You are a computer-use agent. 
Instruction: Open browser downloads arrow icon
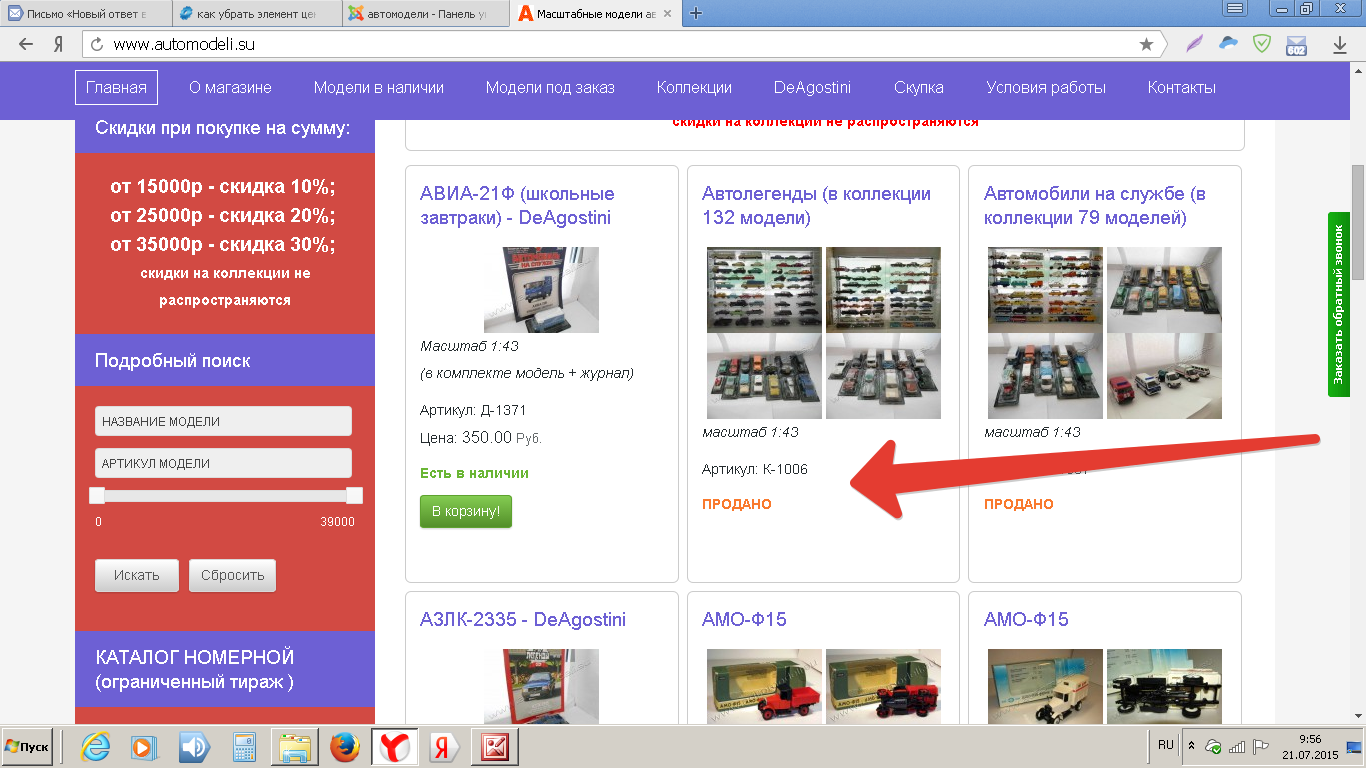1340,45
